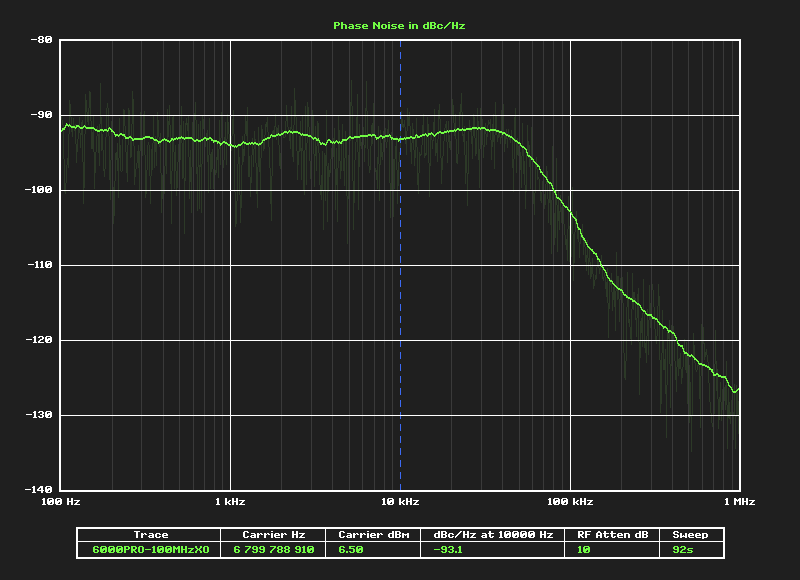Viewport: 800px width, 580px height.
Task: Click the 'RF Atten dB' column header
Action: click(x=612, y=535)
